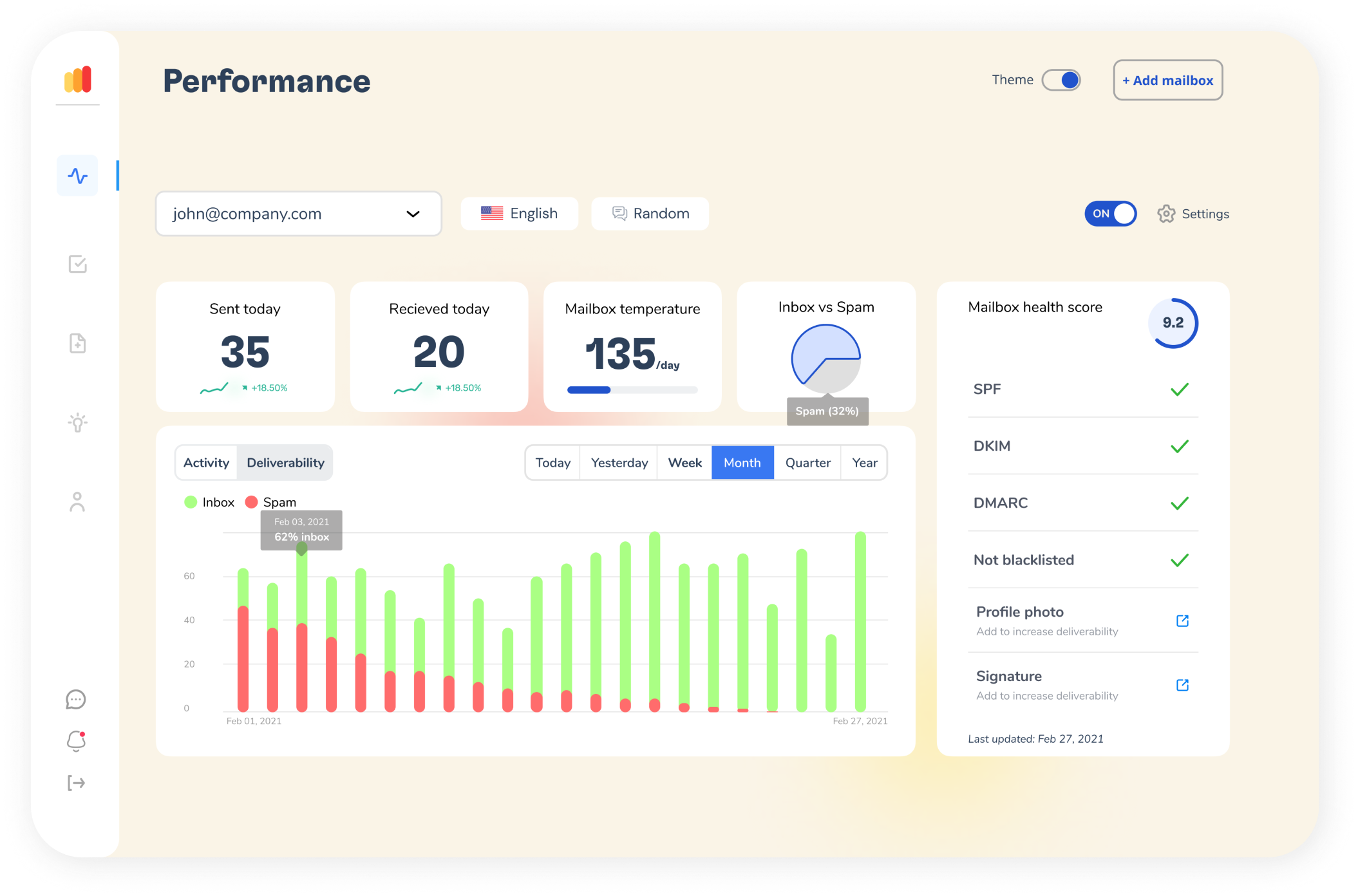Open the English language selector
The height and width of the screenshot is (896, 1358).
click(519, 214)
